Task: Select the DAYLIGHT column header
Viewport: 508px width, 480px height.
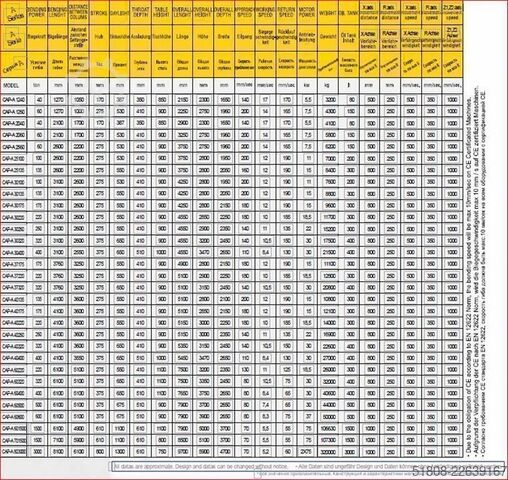Action: tap(120, 12)
